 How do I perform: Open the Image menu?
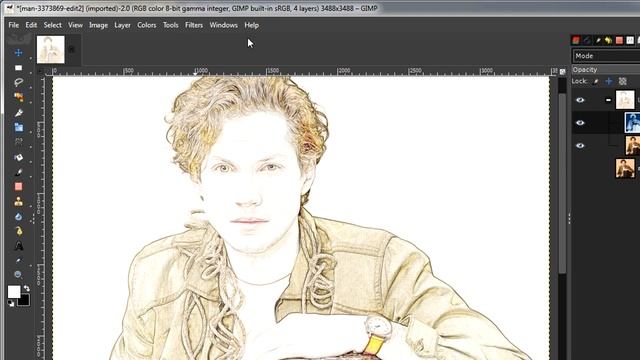[x=98, y=25]
